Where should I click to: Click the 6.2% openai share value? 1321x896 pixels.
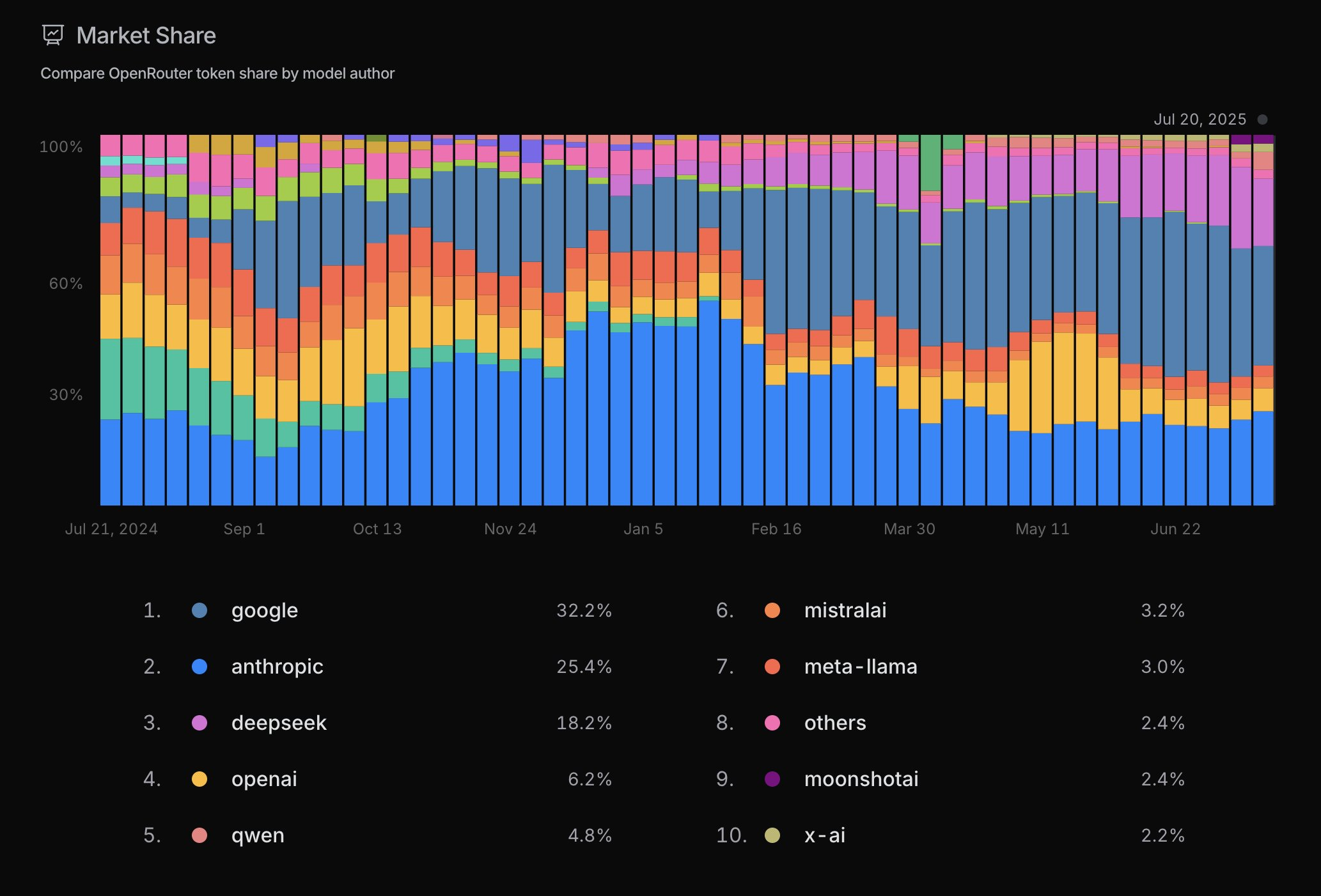[590, 779]
